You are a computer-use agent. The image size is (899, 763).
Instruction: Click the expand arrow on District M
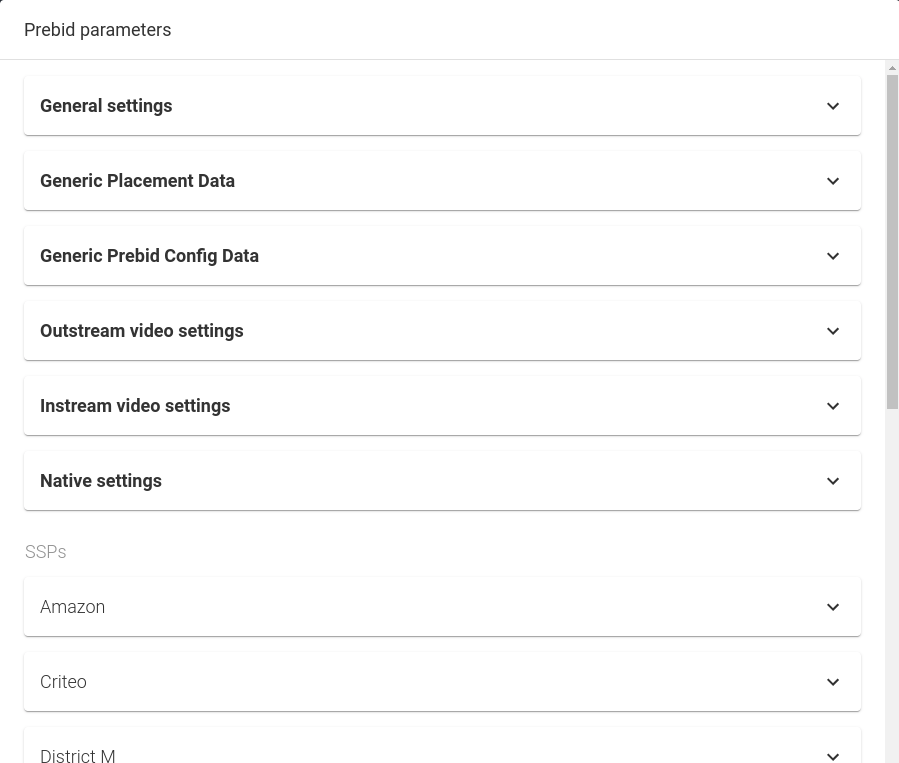[833, 756]
